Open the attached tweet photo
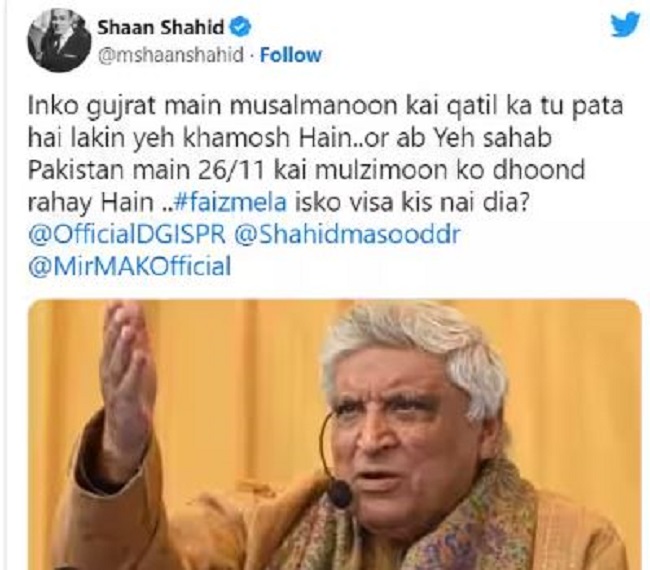650x570 pixels. coord(335,434)
